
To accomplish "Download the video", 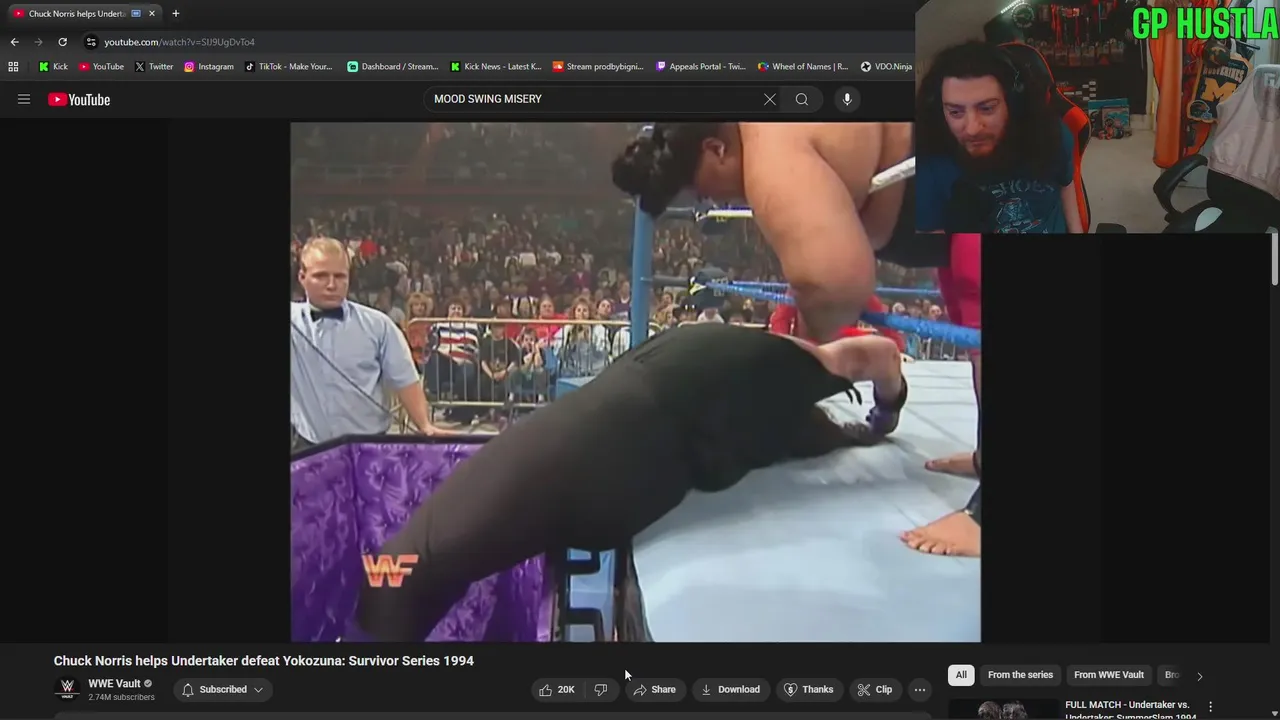I will (730, 689).
